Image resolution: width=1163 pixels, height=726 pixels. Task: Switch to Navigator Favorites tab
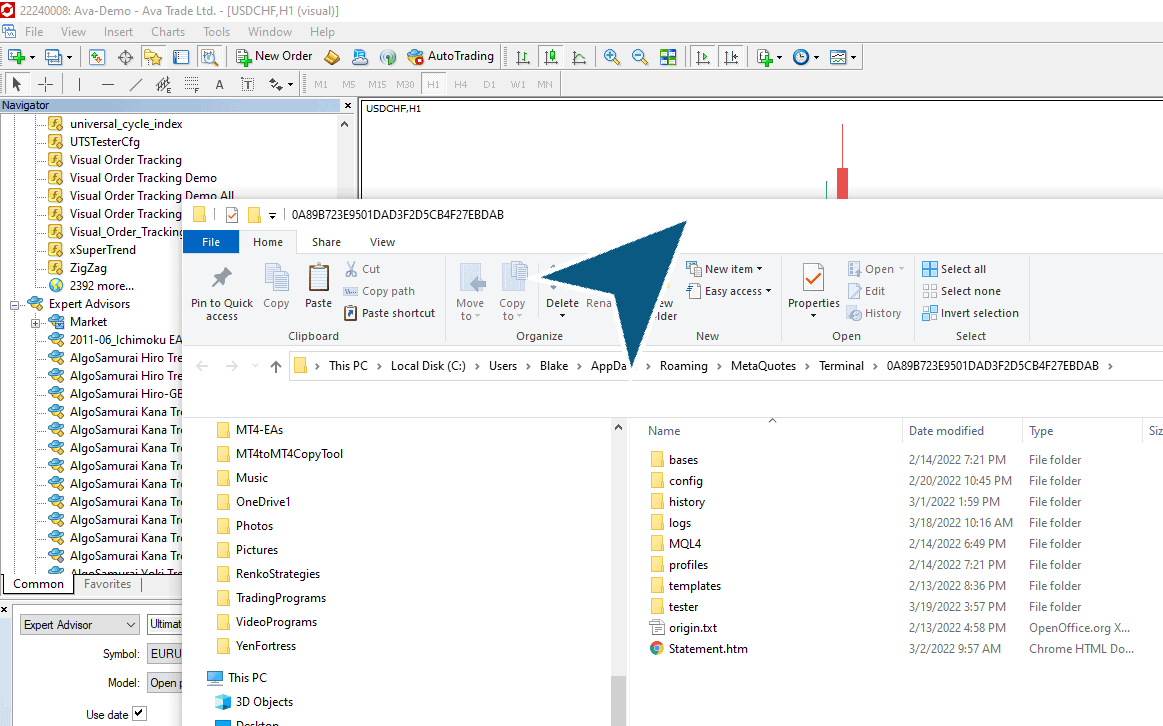(x=108, y=584)
